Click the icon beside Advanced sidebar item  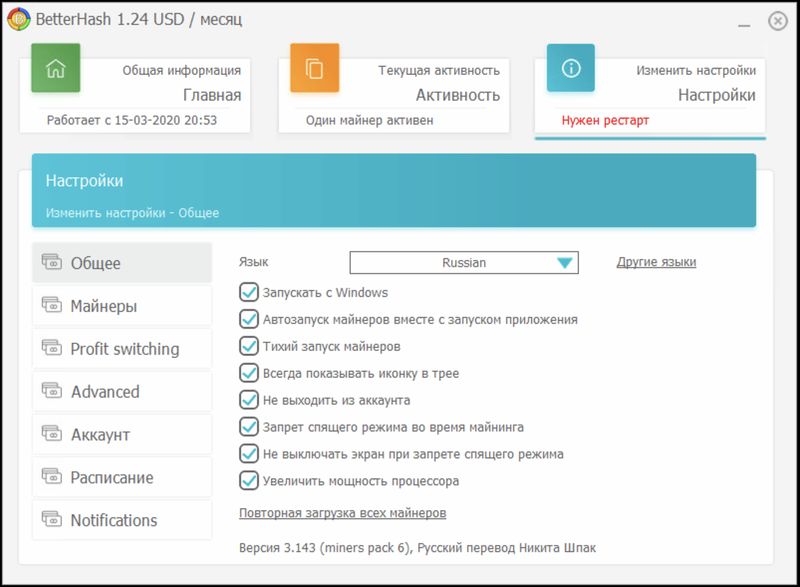pyautogui.click(x=52, y=391)
